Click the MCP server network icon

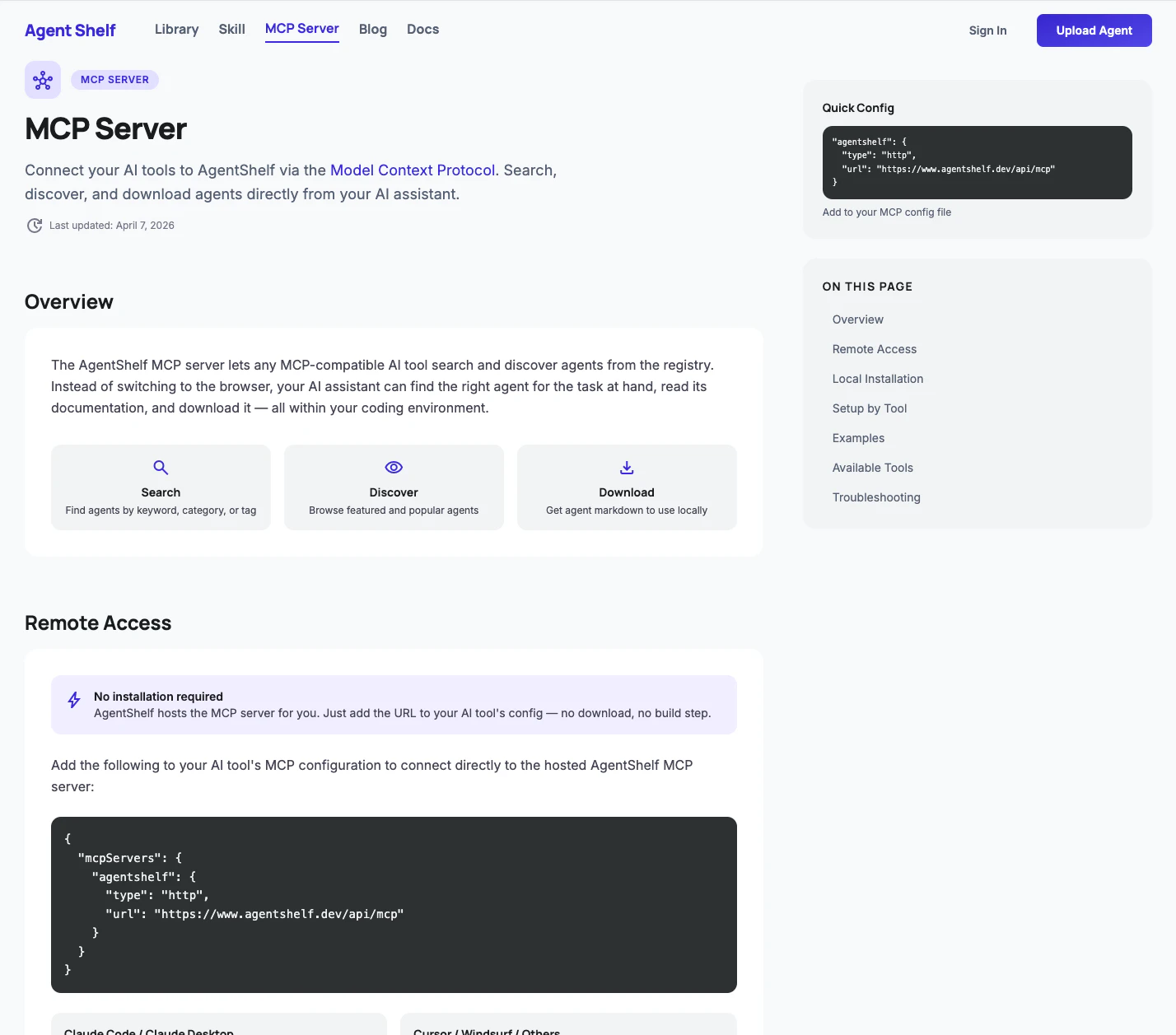(x=43, y=80)
